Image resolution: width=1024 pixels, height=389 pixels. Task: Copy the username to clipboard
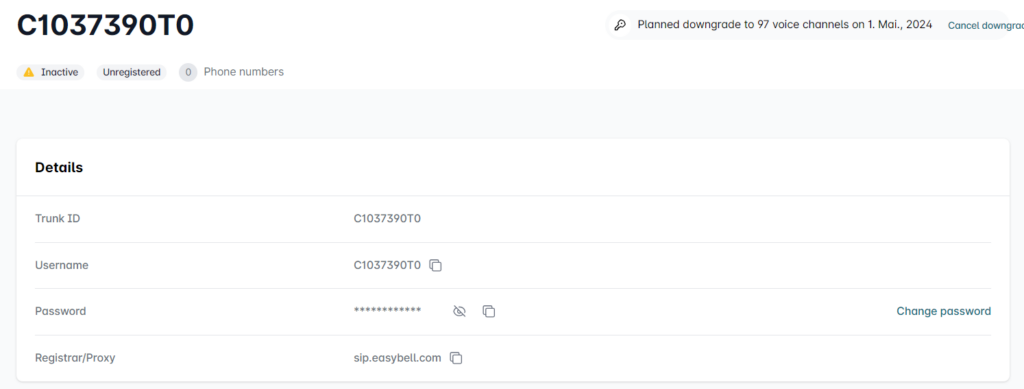(436, 266)
